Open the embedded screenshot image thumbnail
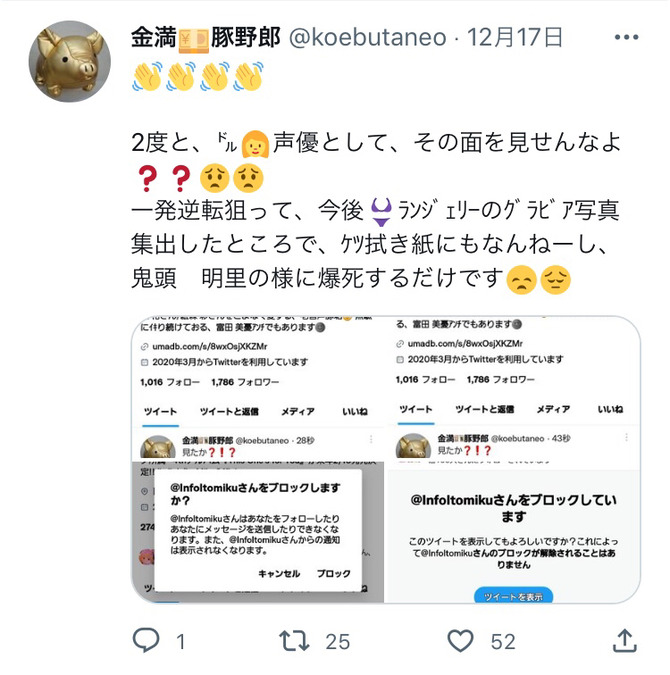This screenshot has width=670, height=675. pyautogui.click(x=385, y=459)
